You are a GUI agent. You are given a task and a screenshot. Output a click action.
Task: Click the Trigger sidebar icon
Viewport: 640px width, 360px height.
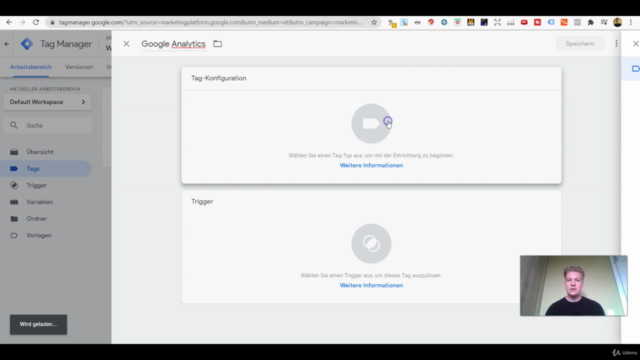click(x=14, y=185)
